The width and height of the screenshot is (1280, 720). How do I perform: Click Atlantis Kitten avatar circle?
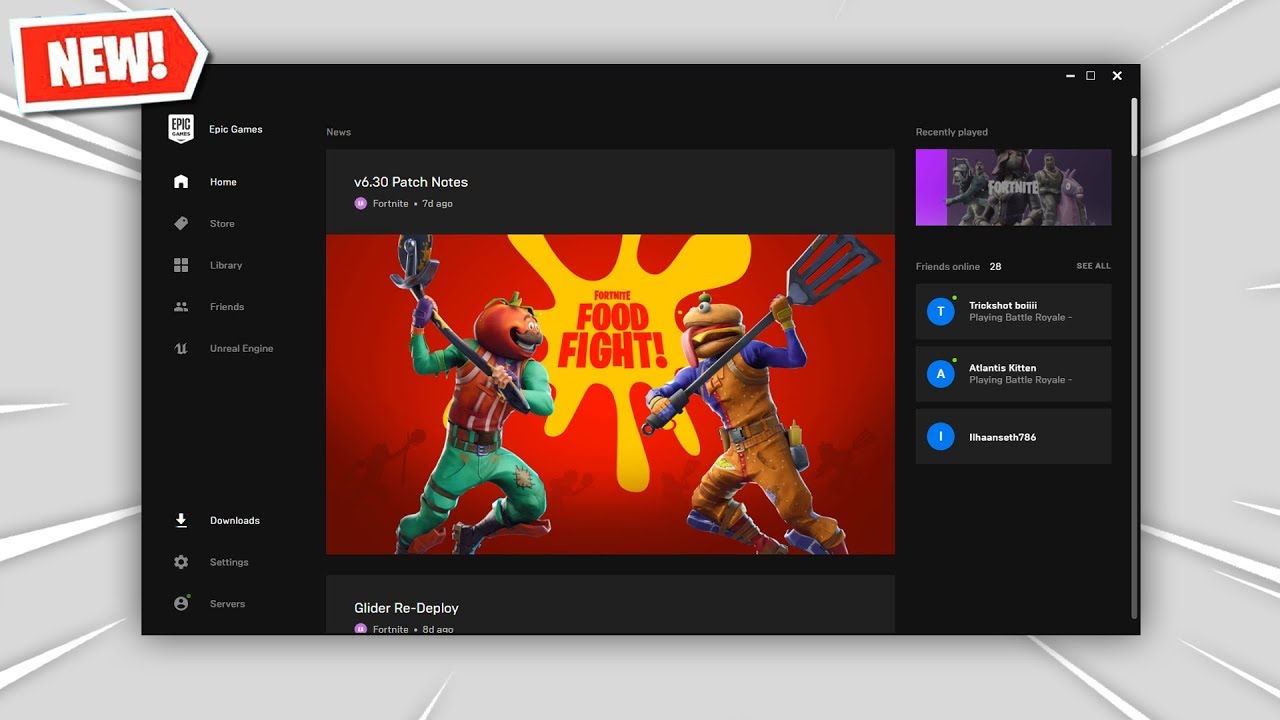[940, 374]
